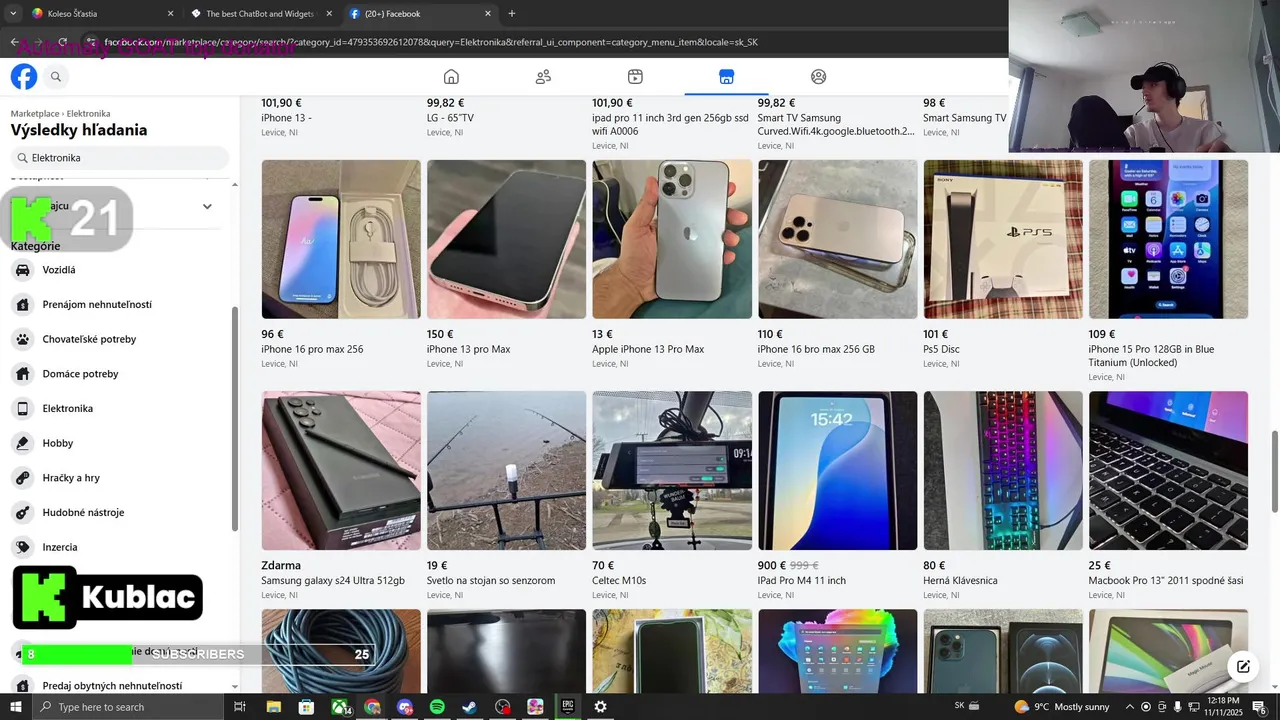Open the notification center icon

1259,707
